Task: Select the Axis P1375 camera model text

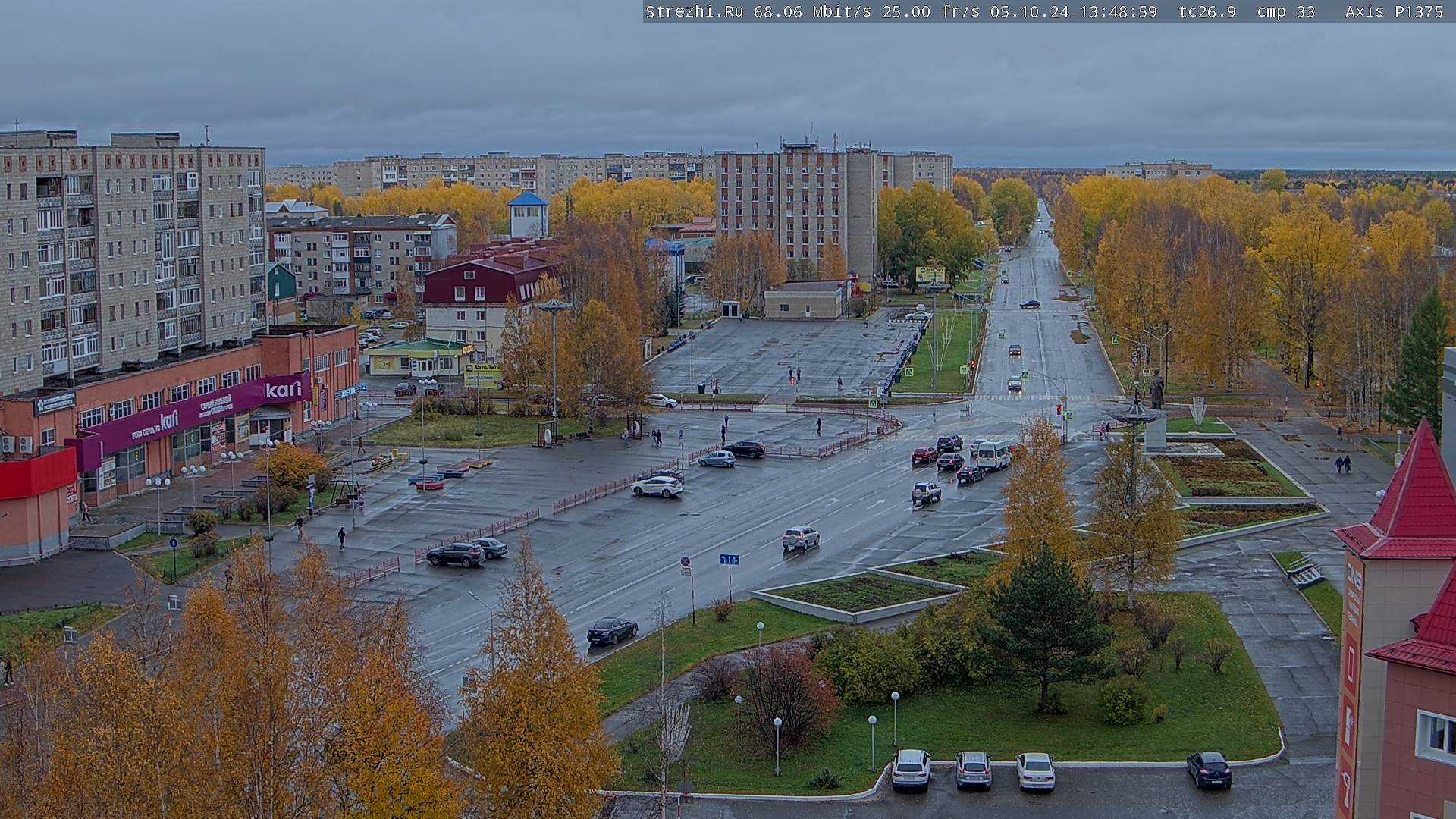Action: [x=1394, y=11]
